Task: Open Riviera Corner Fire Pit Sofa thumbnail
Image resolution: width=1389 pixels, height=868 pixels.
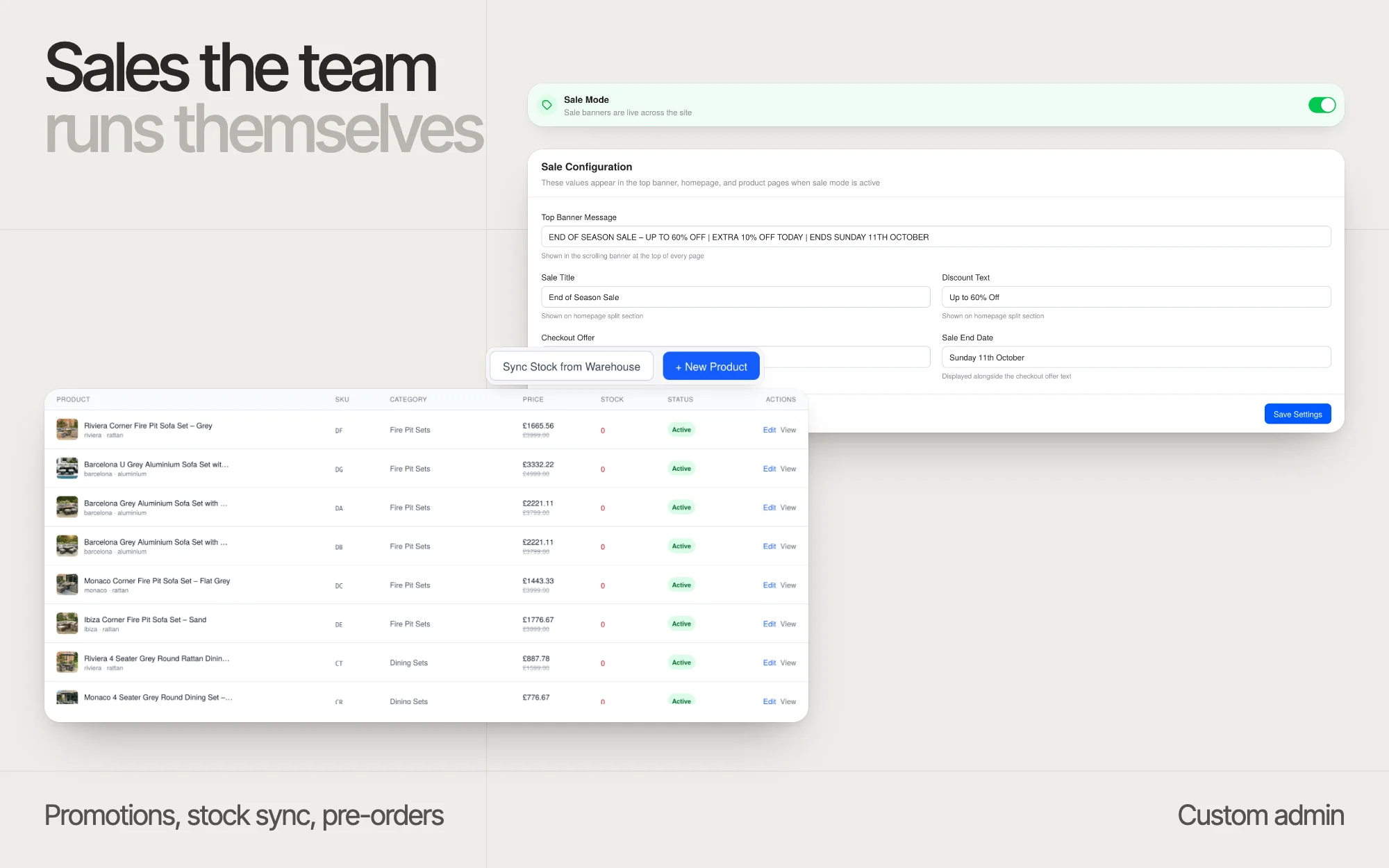Action: click(67, 429)
